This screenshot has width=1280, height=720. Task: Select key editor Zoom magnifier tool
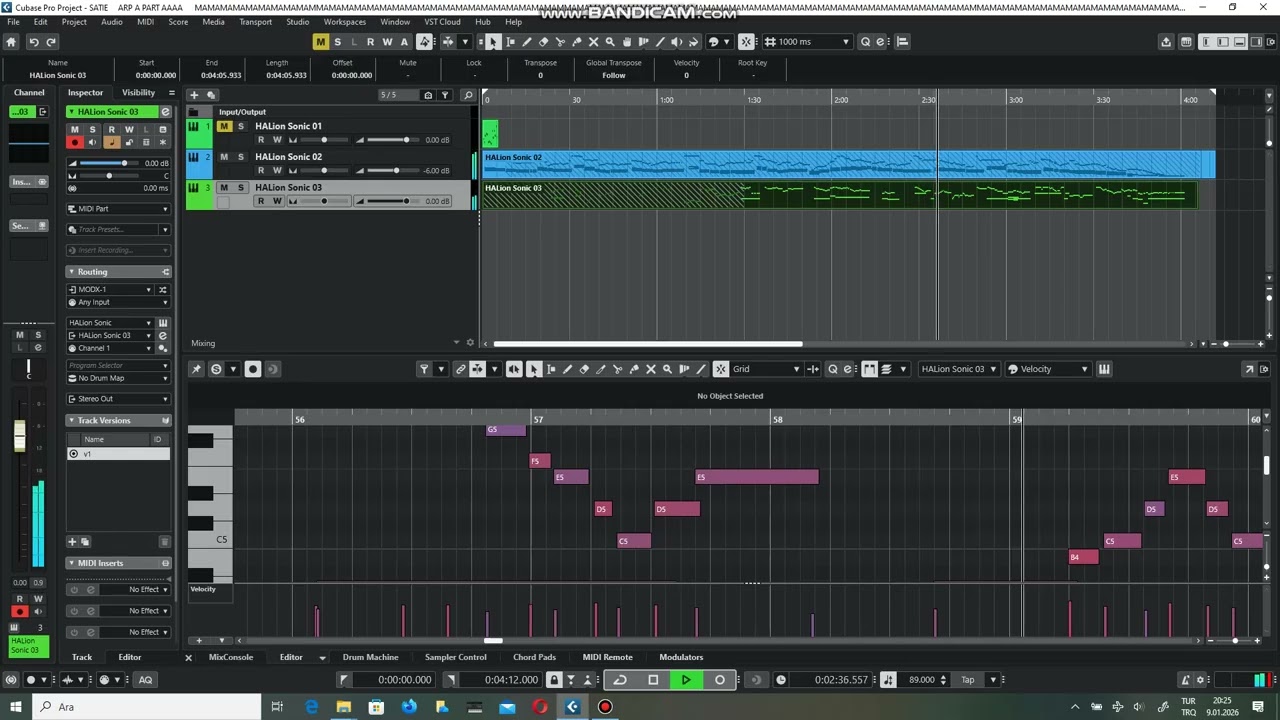[667, 369]
